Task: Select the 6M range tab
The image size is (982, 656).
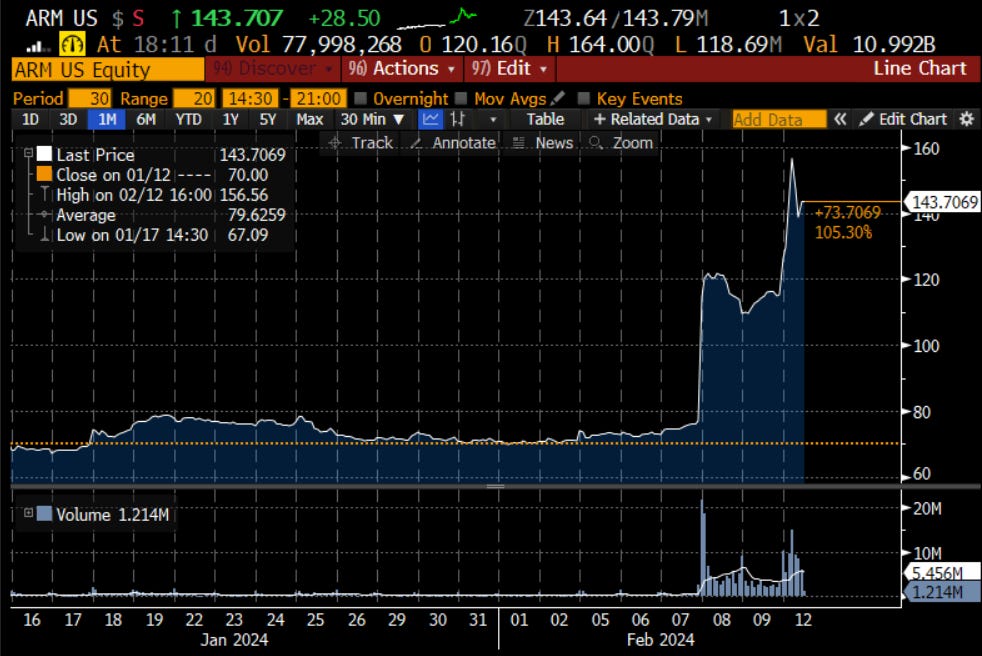Action: click(x=146, y=119)
